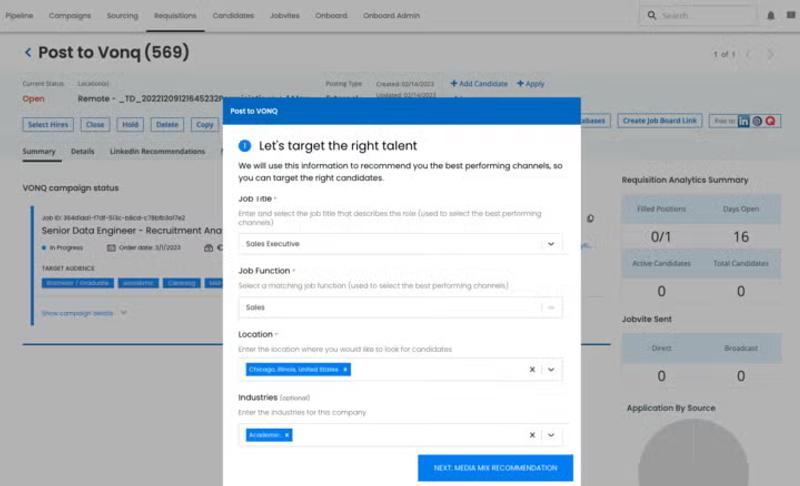Clear all industries with X icon
Screen dimensions: 800x486
click(532, 435)
